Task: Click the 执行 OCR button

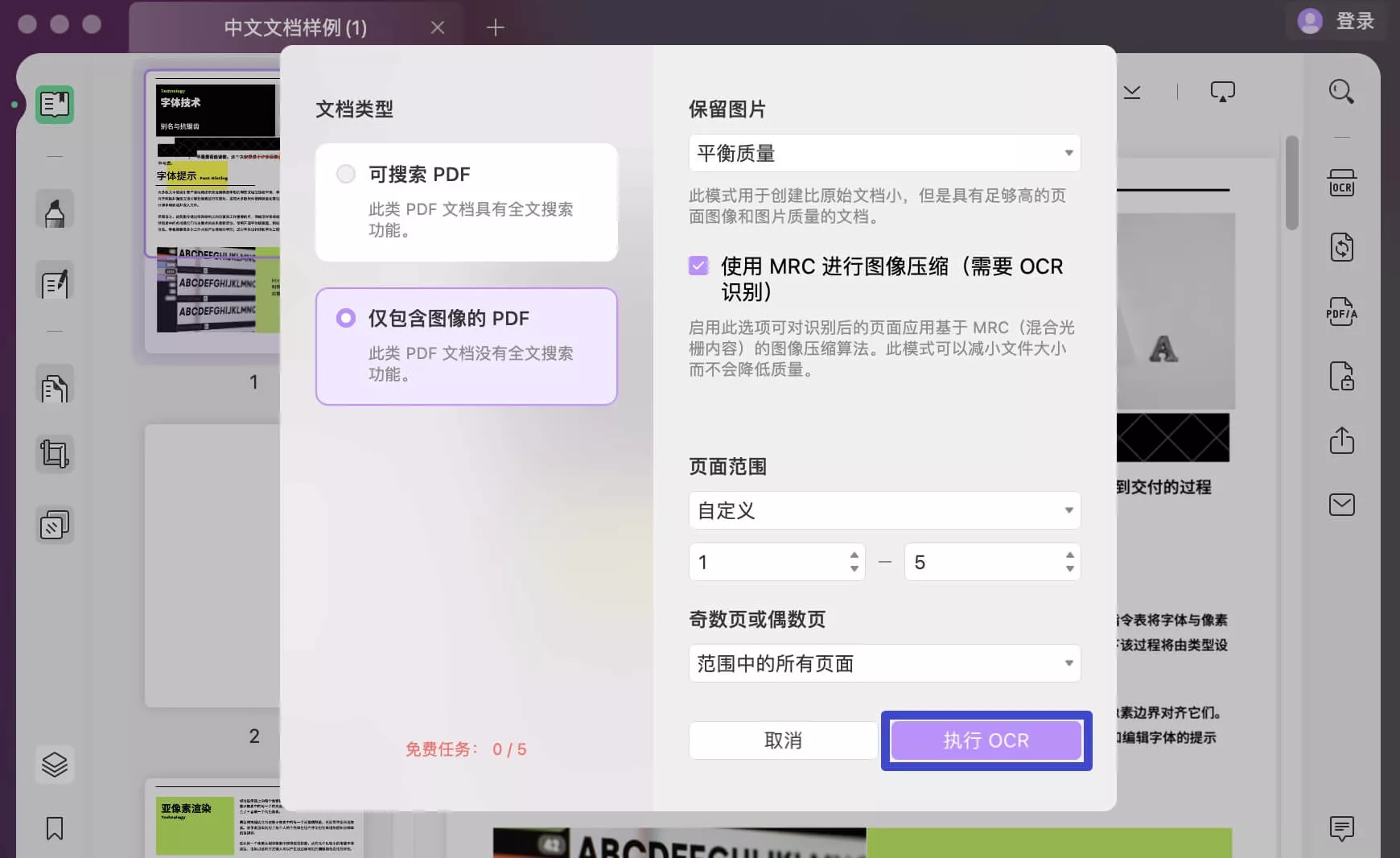Action: point(986,740)
